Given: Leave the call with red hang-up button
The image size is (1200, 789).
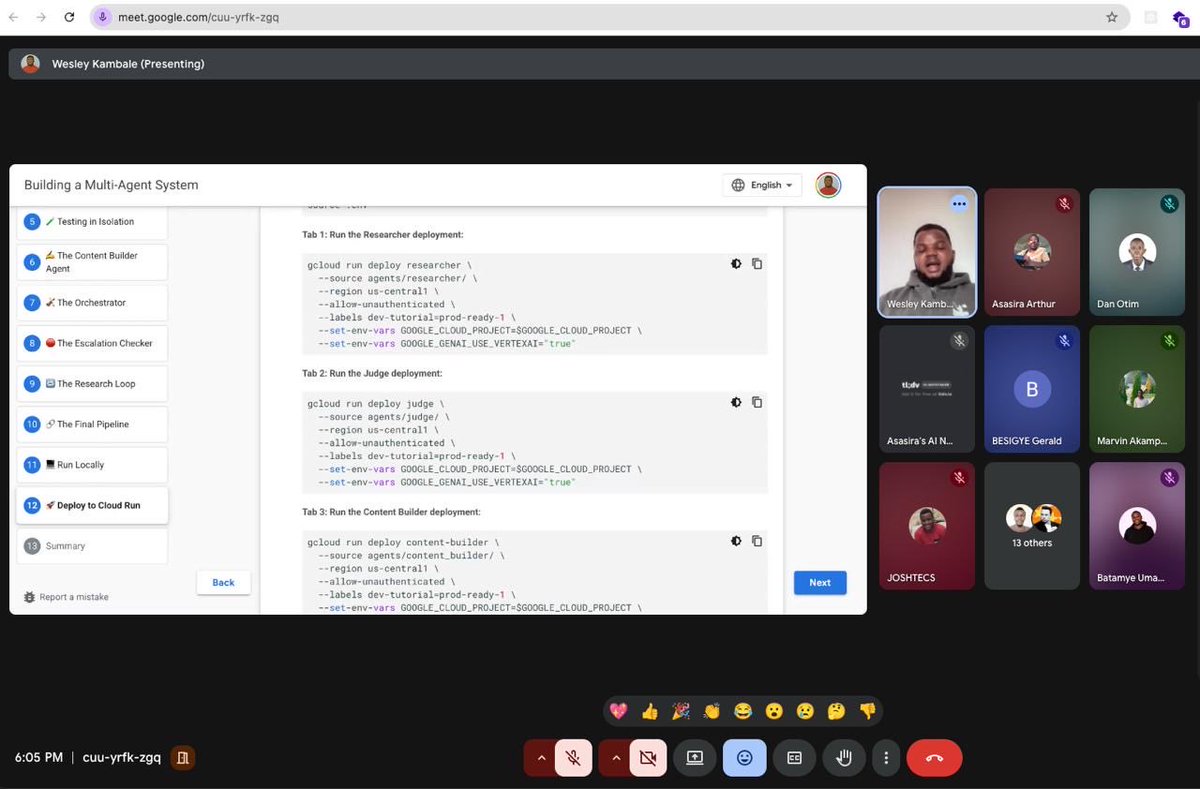Looking at the screenshot, I should (934, 758).
